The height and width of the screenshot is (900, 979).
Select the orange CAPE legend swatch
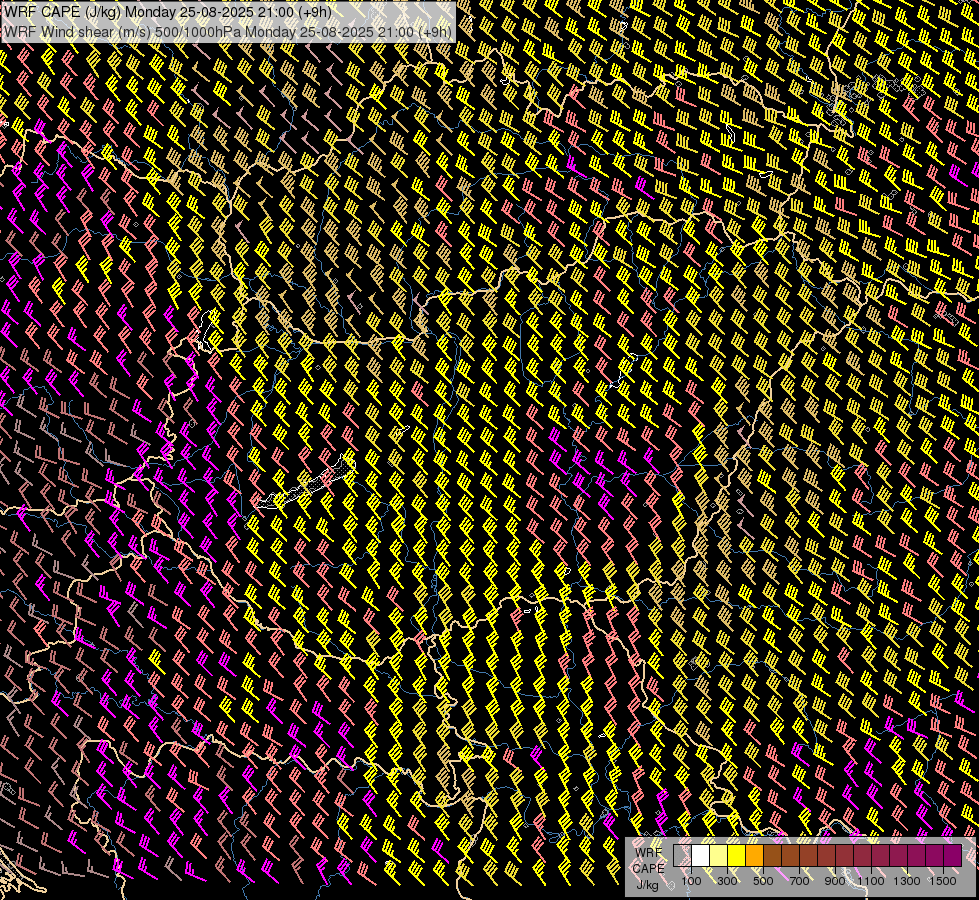[x=754, y=855]
